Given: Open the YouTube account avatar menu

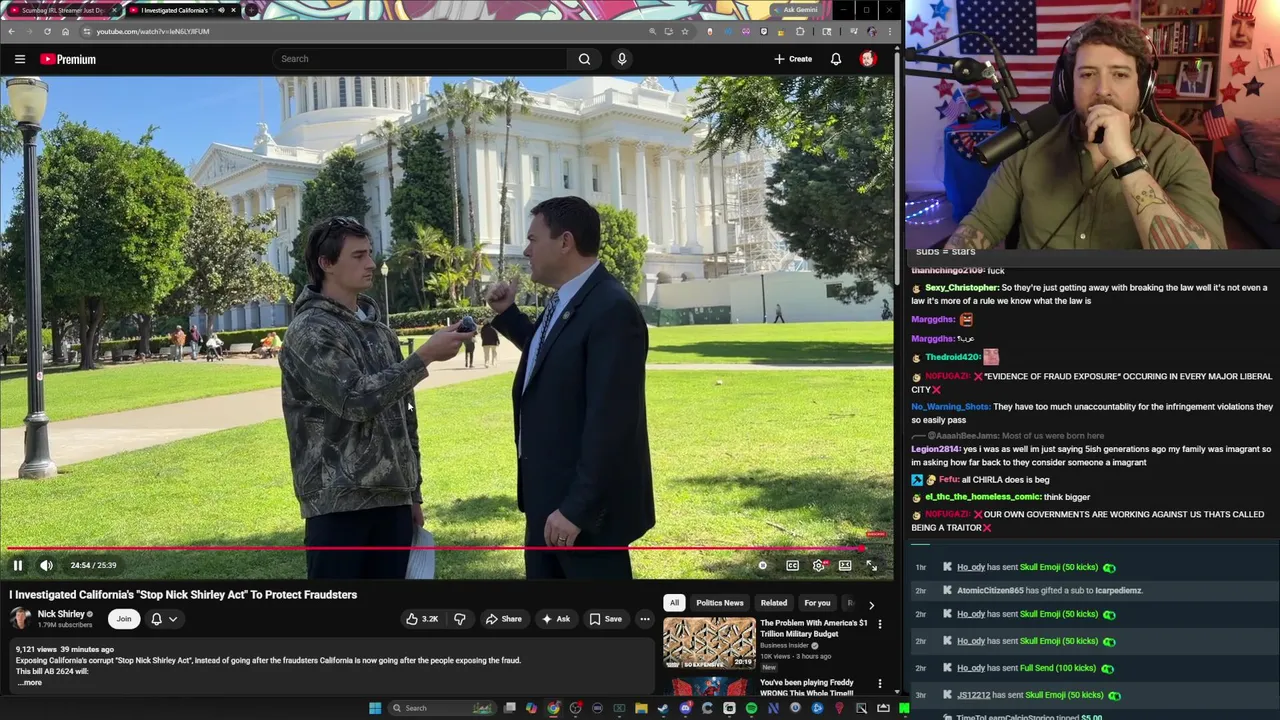Looking at the screenshot, I should (868, 59).
